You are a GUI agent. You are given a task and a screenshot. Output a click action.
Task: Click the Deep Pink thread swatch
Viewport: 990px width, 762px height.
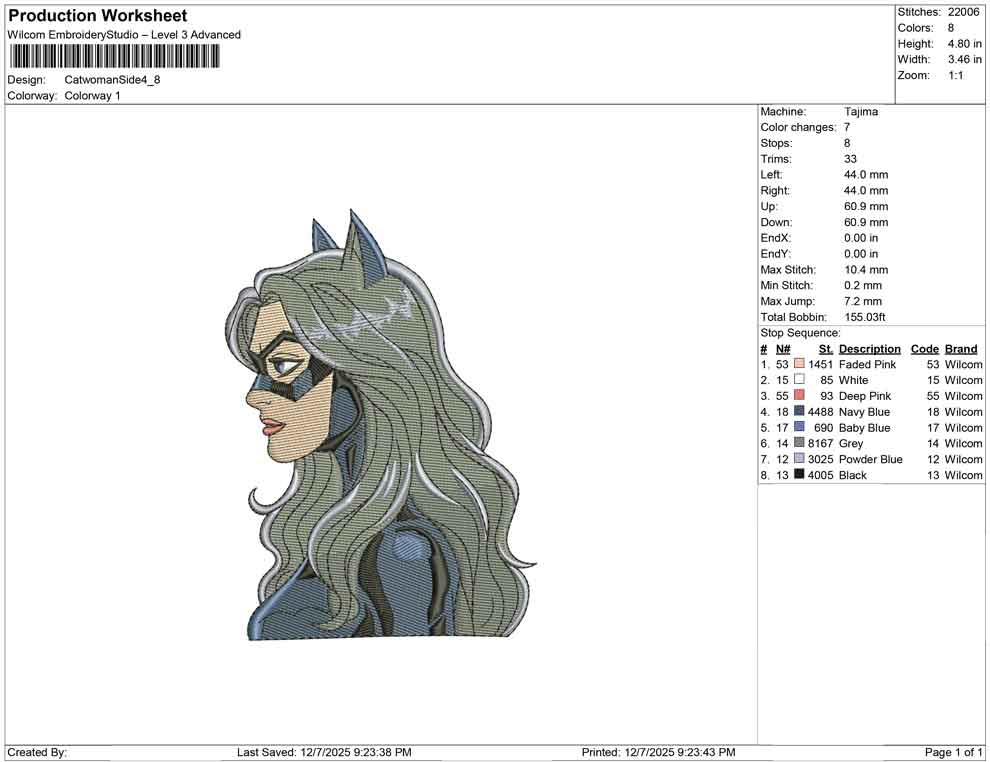(798, 396)
